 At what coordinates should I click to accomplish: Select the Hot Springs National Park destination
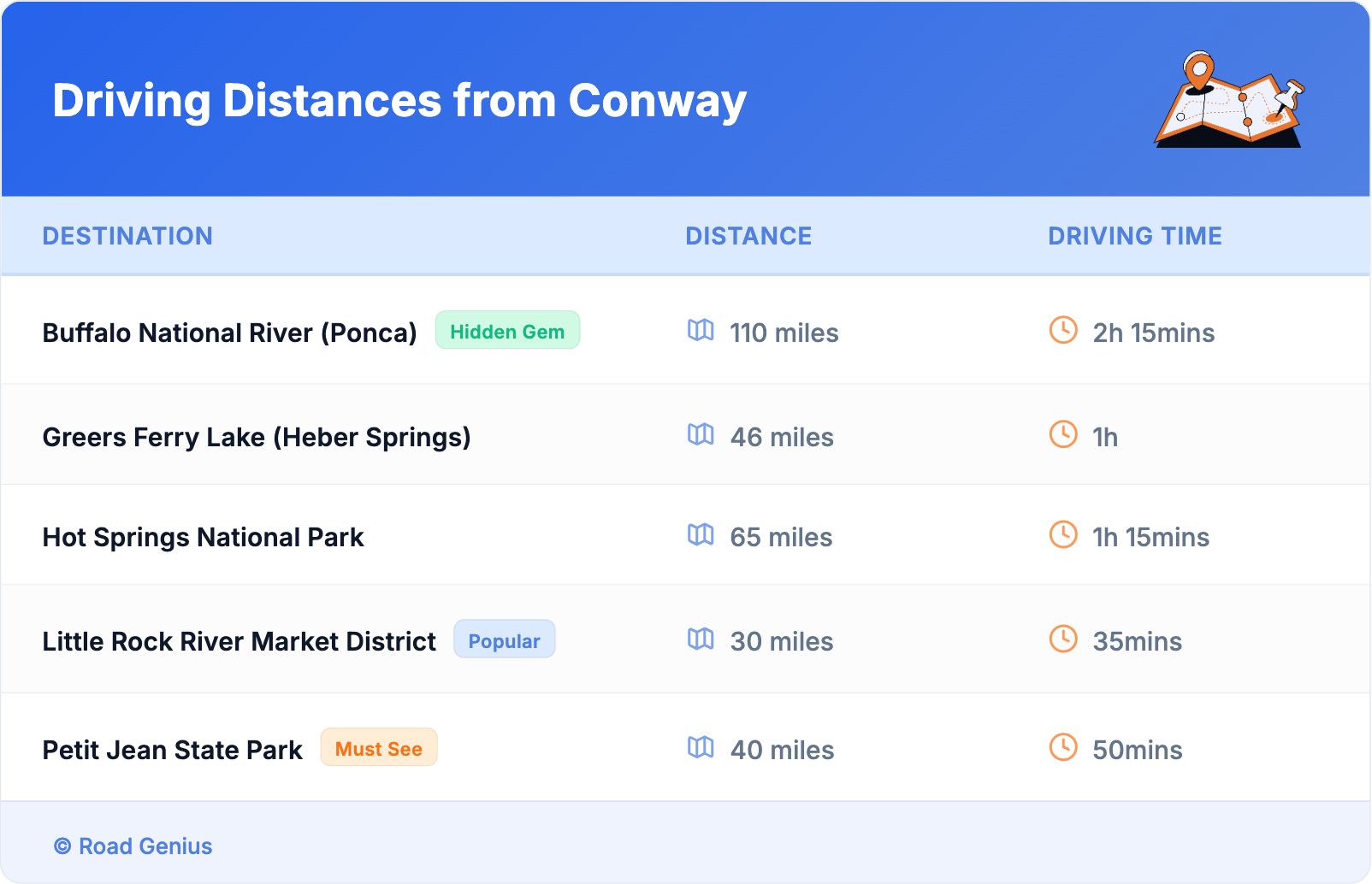point(203,537)
